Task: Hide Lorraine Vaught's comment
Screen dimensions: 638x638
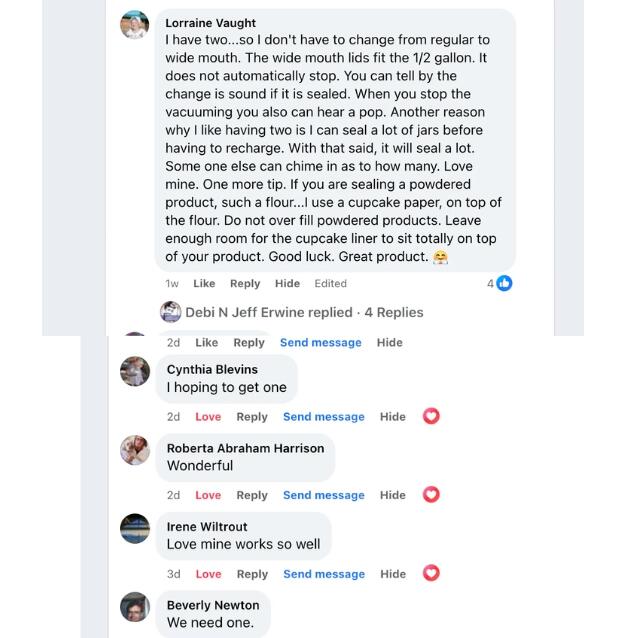Action: tap(287, 284)
